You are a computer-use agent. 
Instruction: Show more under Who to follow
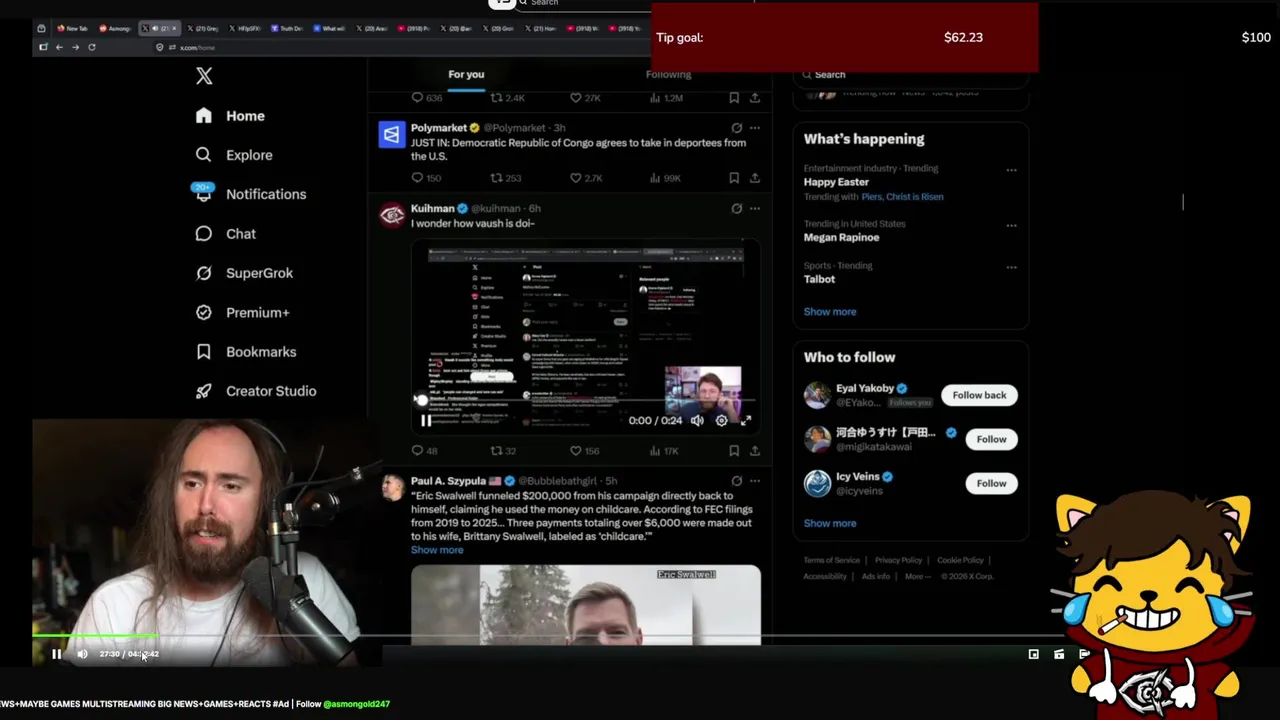tap(830, 523)
